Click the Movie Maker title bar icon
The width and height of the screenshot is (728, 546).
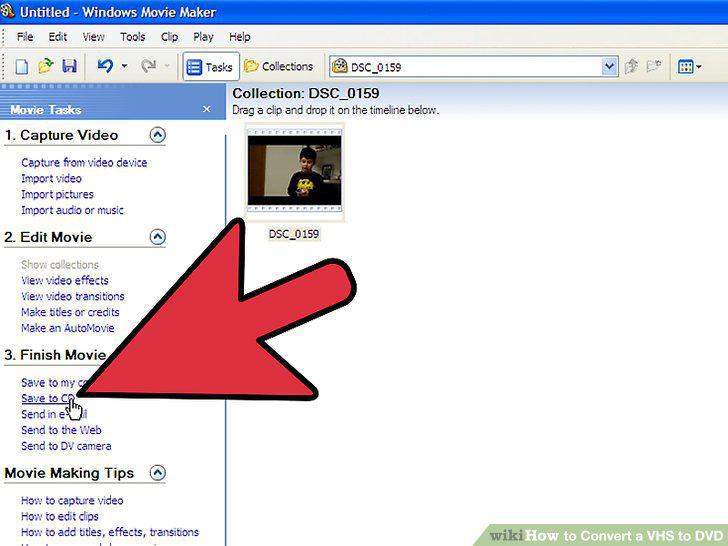[x=8, y=11]
